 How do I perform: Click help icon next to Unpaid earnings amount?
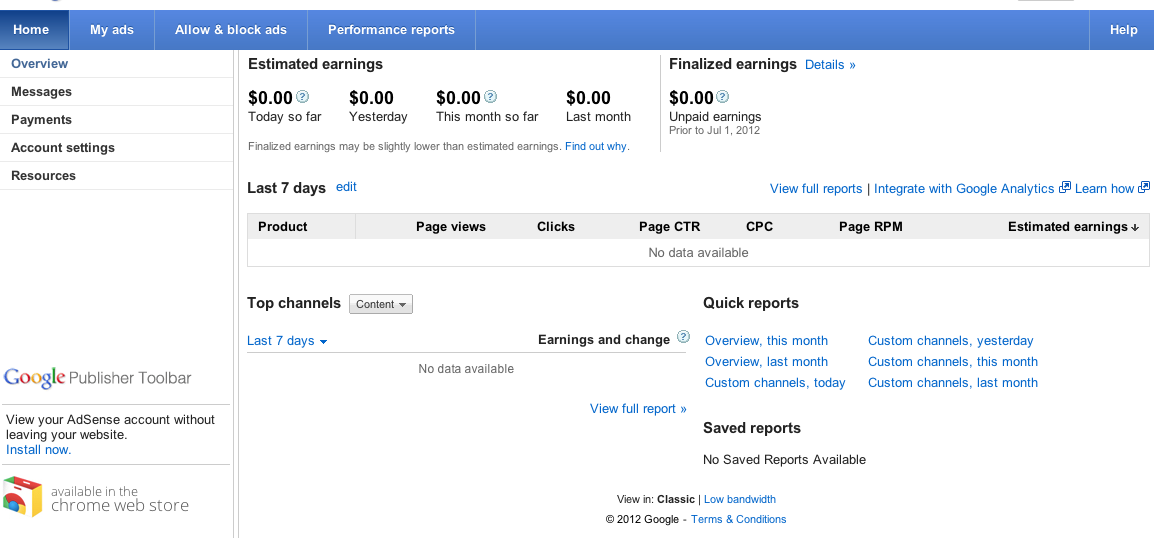723,97
